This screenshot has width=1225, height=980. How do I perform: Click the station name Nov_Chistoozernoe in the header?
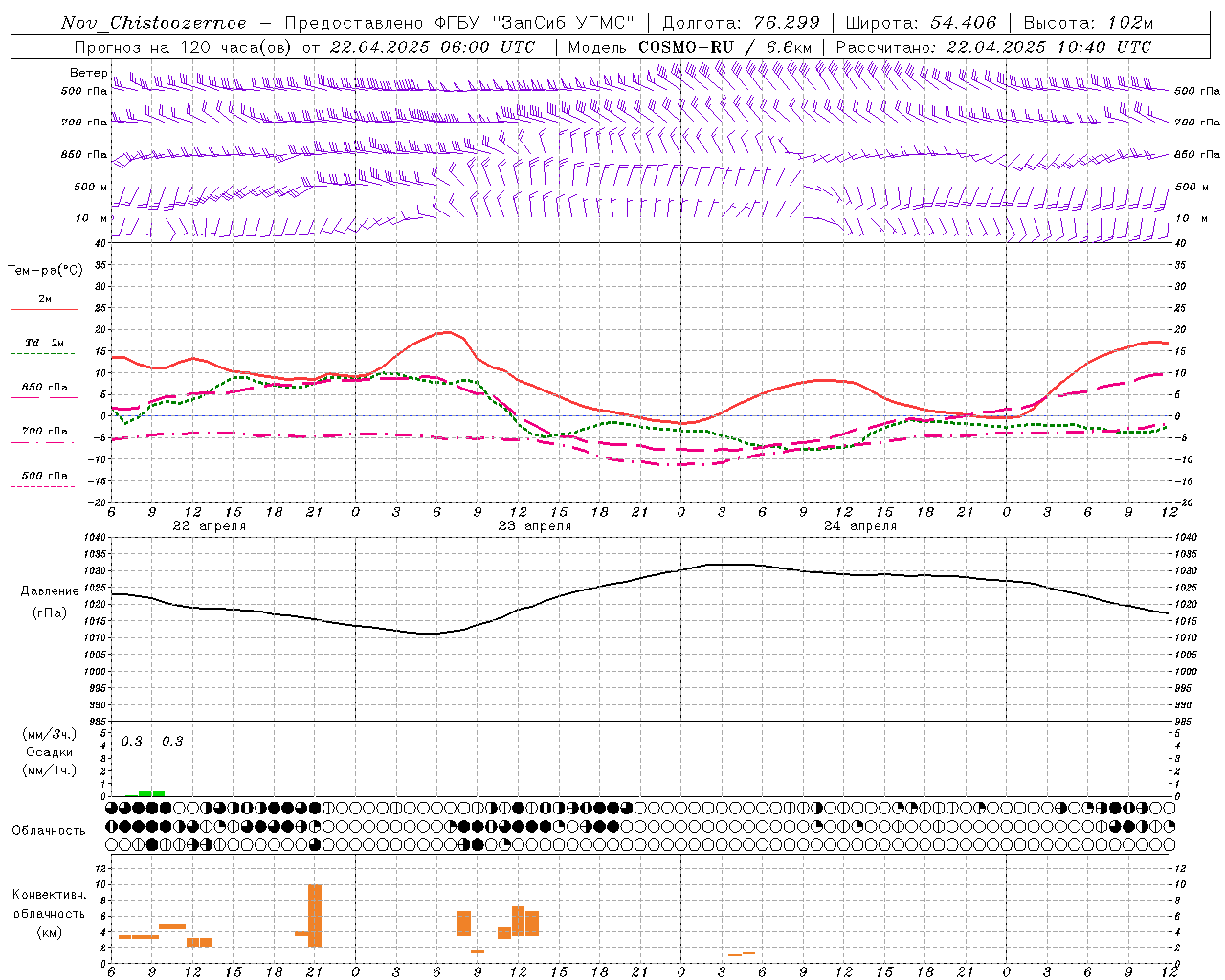154,23
